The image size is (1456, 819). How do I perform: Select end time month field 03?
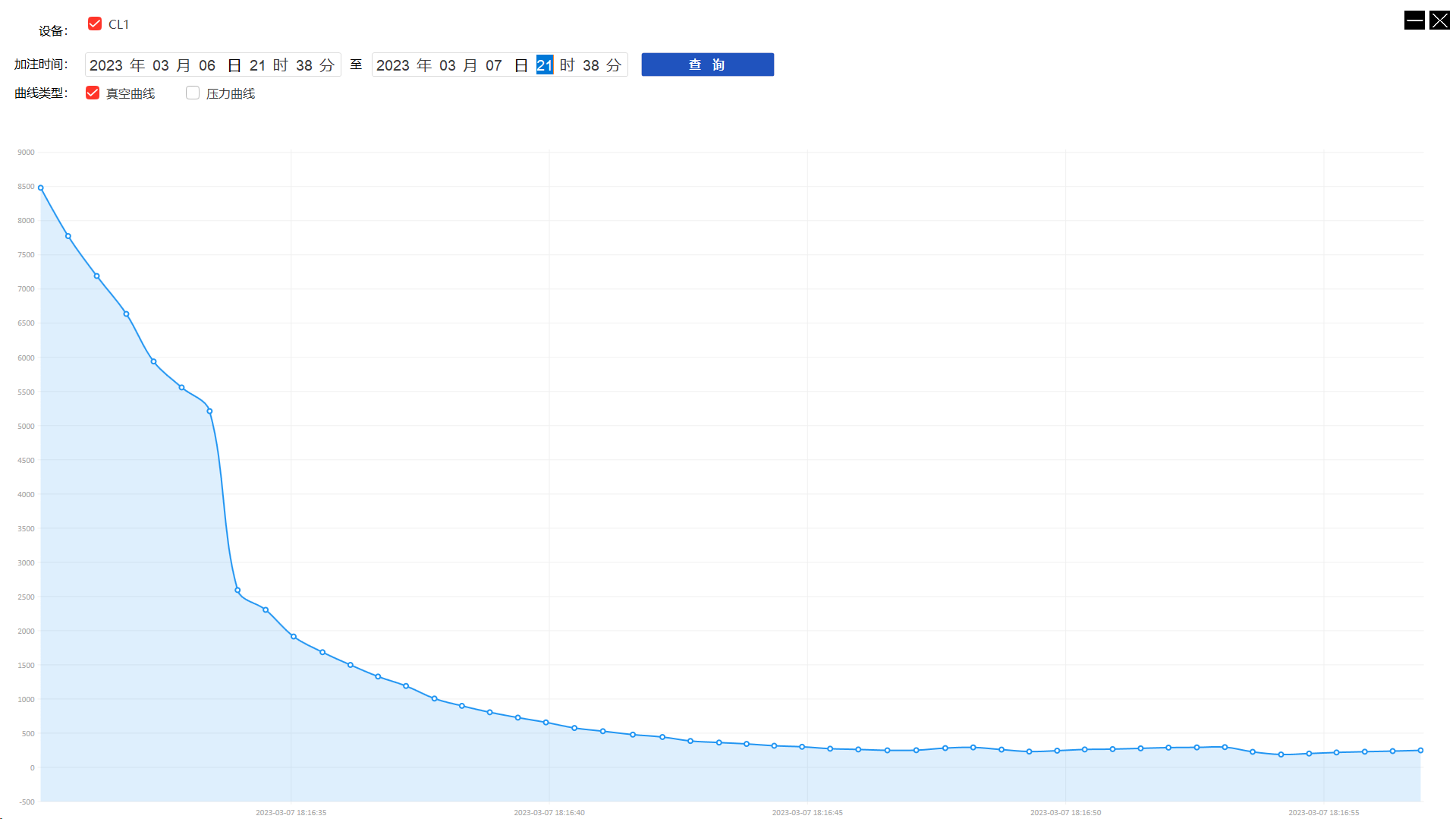point(448,65)
